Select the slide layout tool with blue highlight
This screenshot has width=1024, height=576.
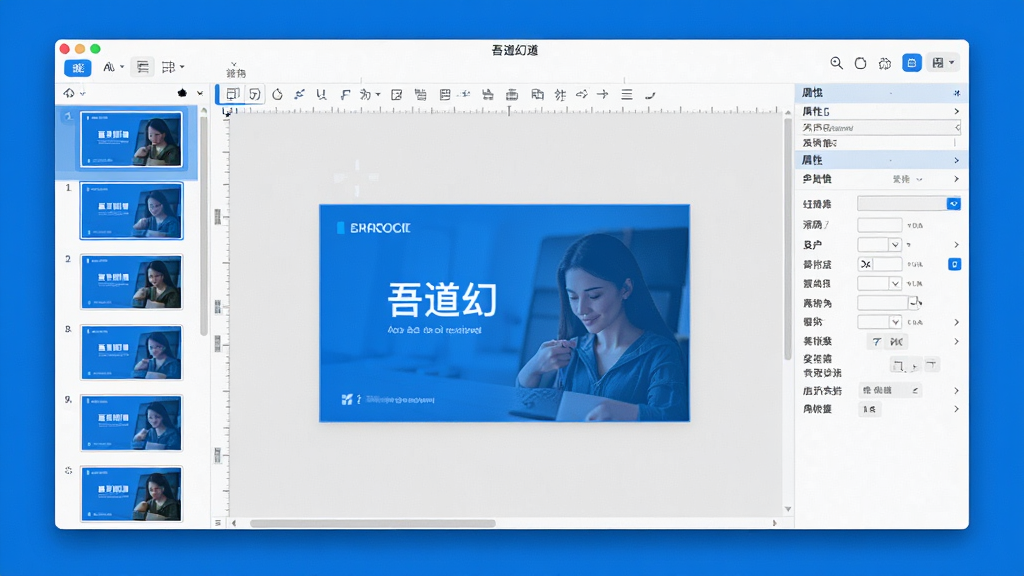(232, 94)
